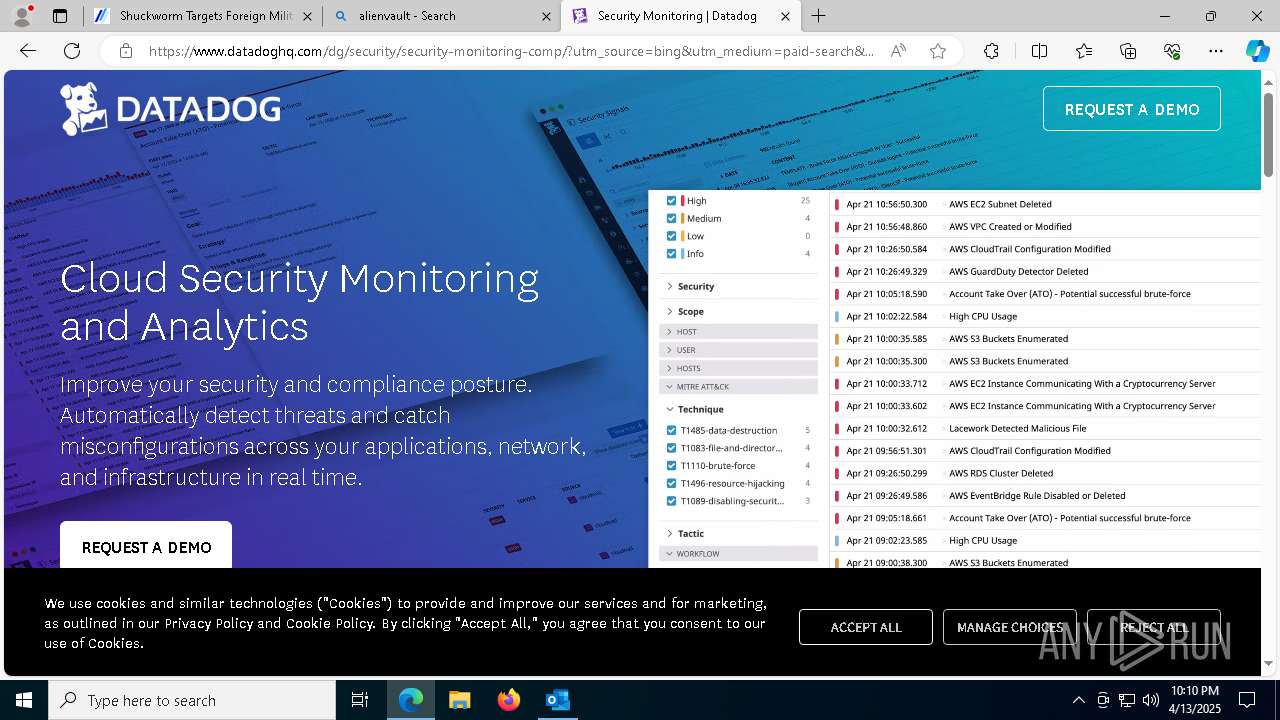Open the Cookie Policy link
The width and height of the screenshot is (1280, 720).
click(x=330, y=623)
